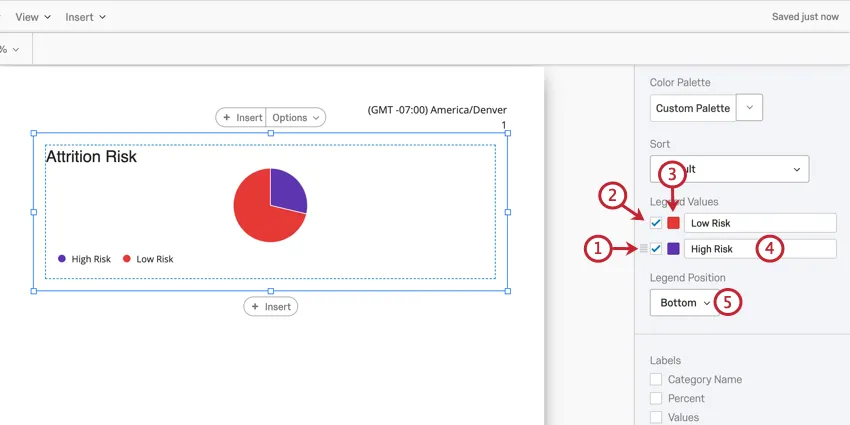Open the View menu
This screenshot has height=425, width=850.
(33, 17)
